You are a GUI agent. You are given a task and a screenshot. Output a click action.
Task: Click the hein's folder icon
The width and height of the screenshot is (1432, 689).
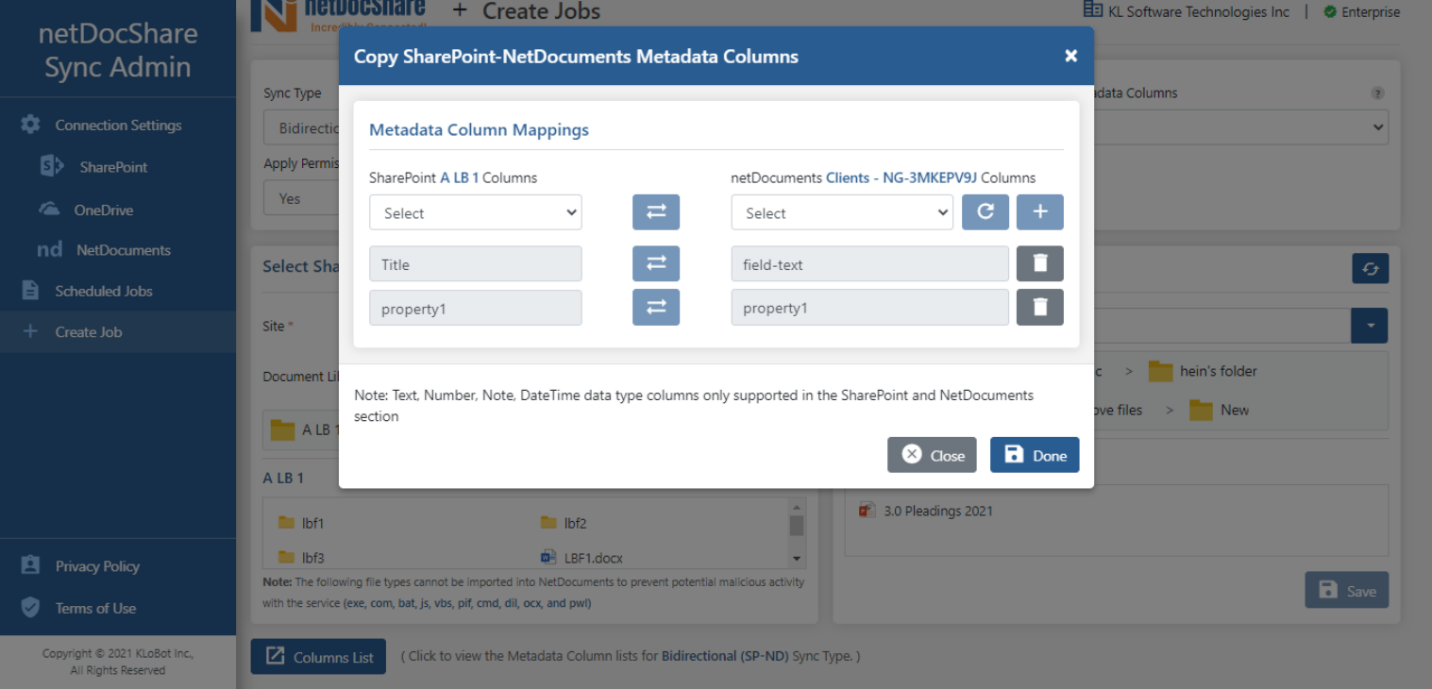pyautogui.click(x=1160, y=371)
